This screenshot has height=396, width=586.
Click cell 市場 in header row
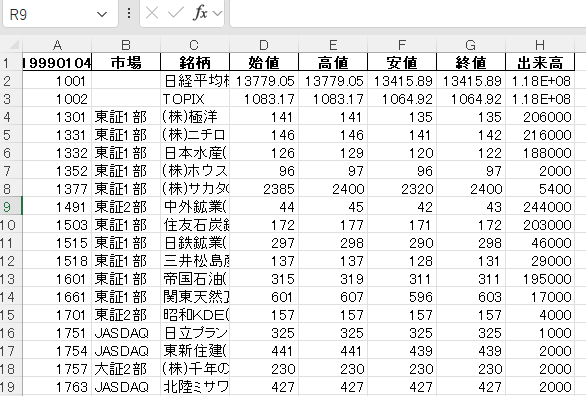(x=126, y=62)
